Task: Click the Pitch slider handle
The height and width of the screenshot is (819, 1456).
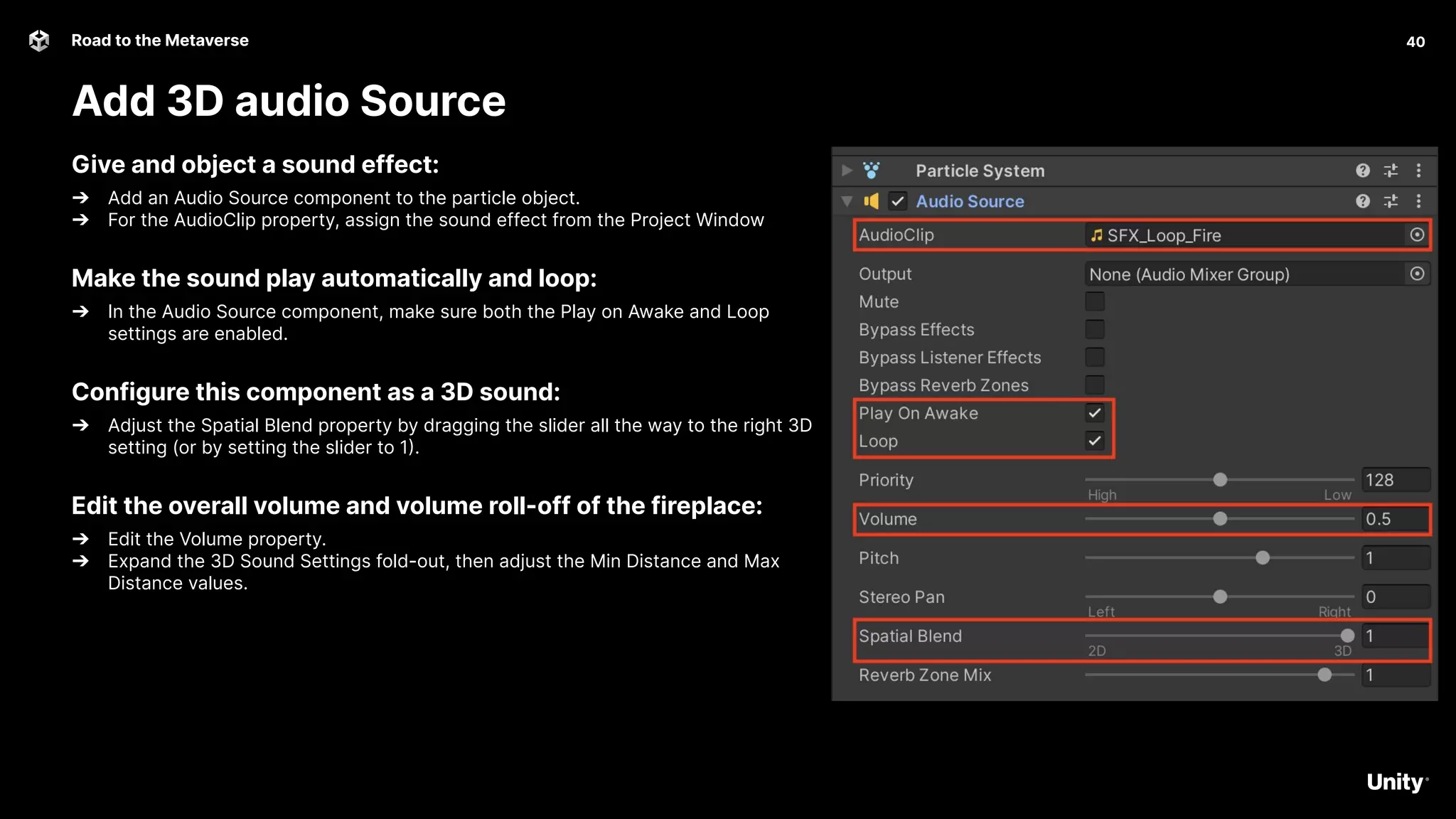Action: (1263, 558)
